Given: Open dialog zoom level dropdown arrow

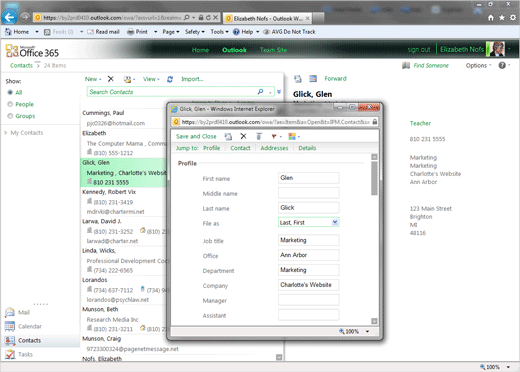Looking at the screenshot, I should click(367, 331).
